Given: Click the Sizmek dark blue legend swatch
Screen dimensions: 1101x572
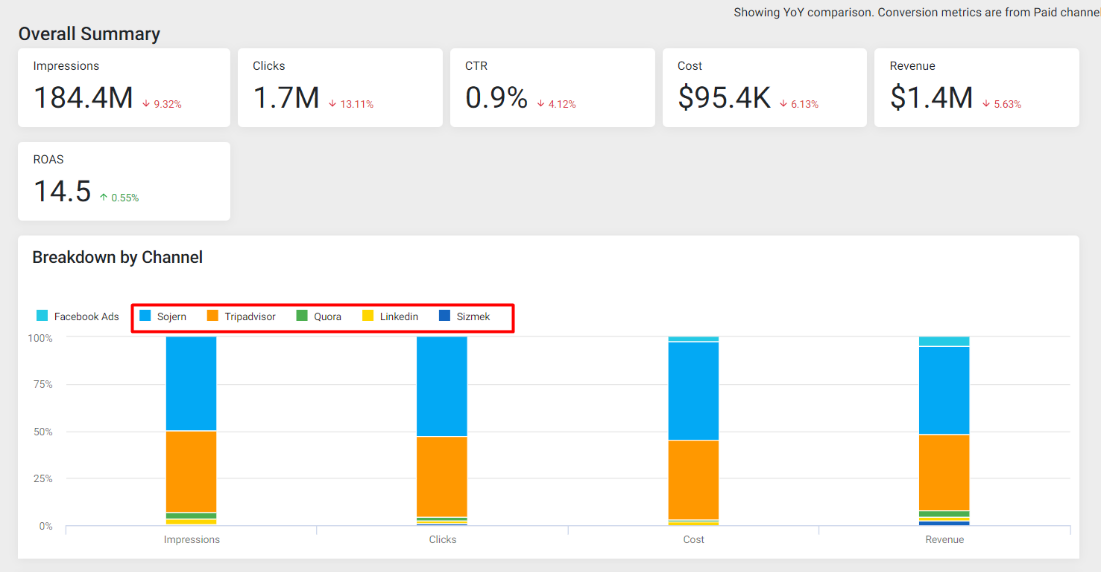Looking at the screenshot, I should click(x=444, y=316).
